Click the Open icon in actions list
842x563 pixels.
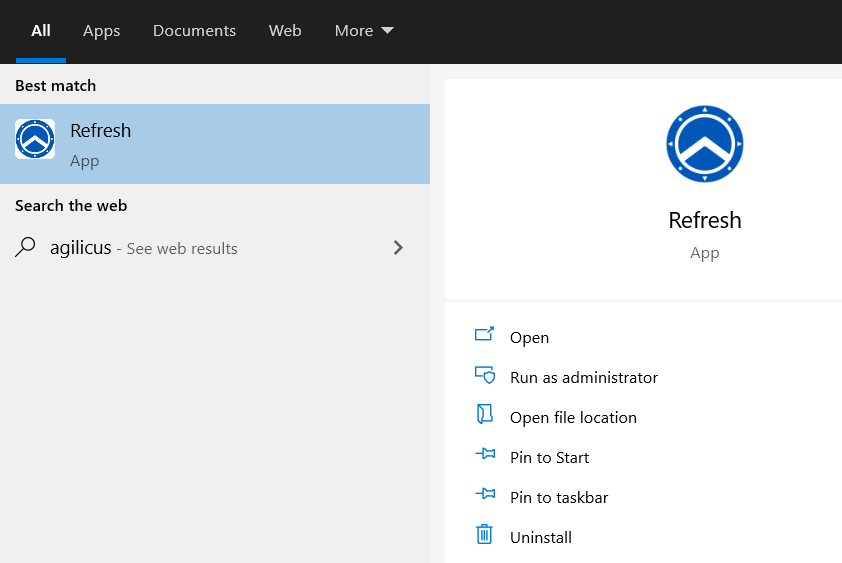click(484, 334)
